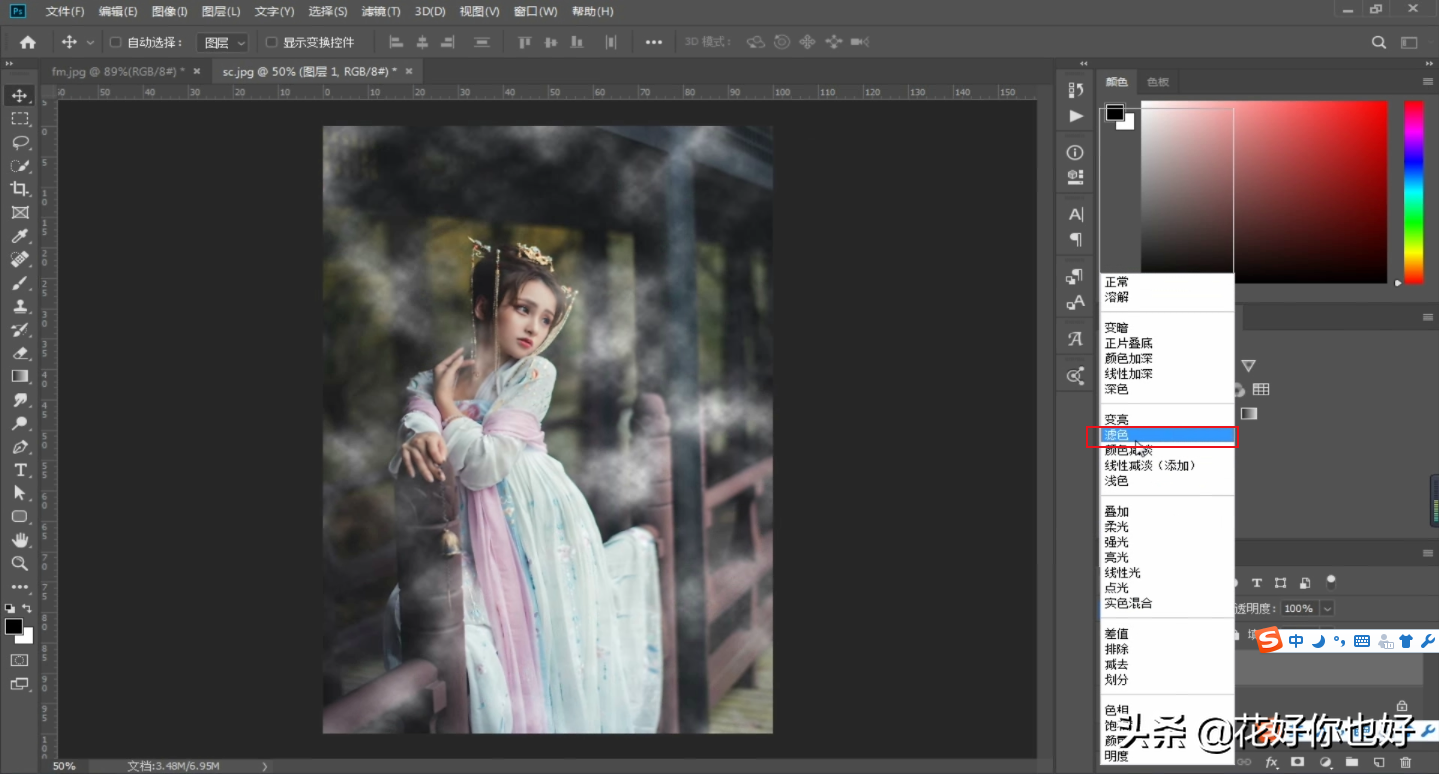Click the 50% zoom level field

(x=64, y=766)
